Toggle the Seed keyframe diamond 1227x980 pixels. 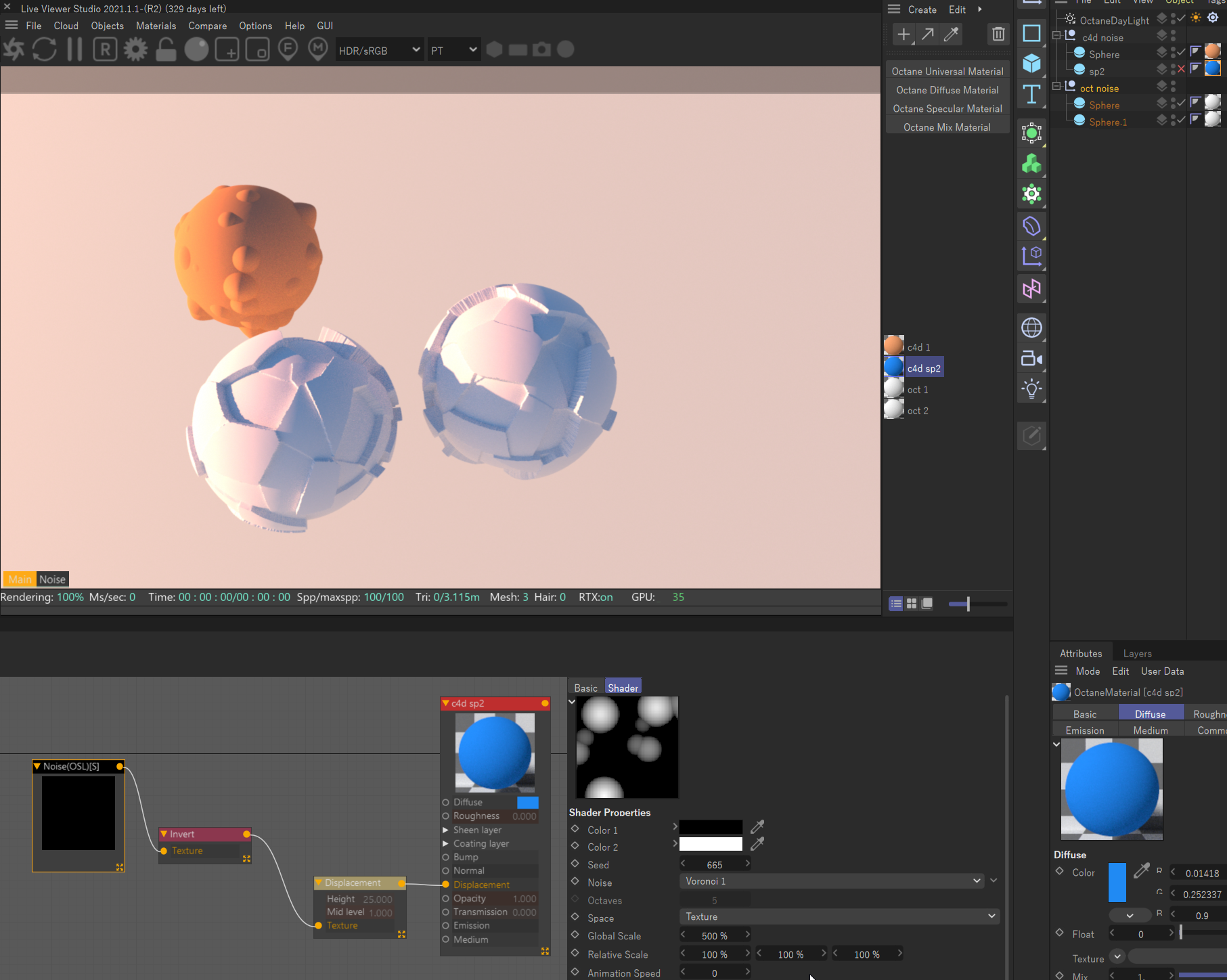click(575, 864)
